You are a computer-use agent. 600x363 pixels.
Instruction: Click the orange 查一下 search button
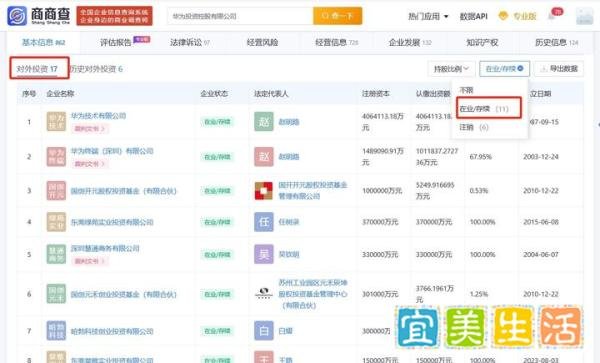click(x=338, y=16)
